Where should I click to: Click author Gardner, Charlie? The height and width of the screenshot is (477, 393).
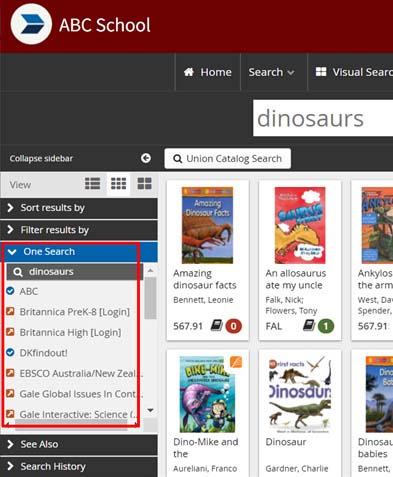[297, 469]
